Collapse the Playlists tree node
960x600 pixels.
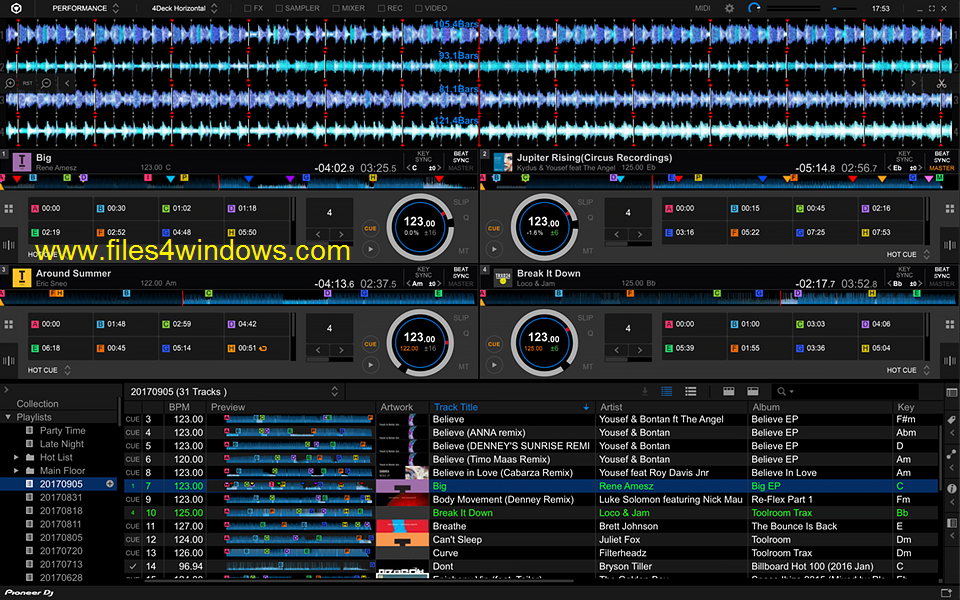click(x=8, y=417)
